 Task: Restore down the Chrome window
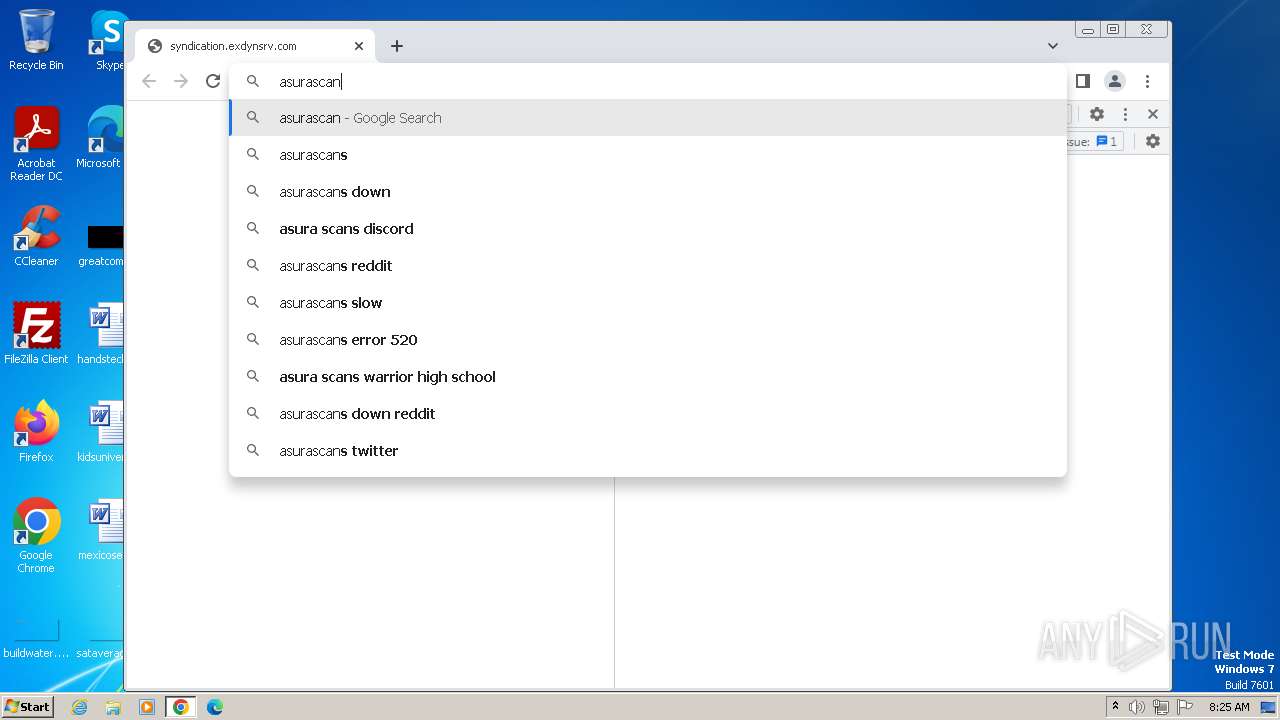(1113, 30)
